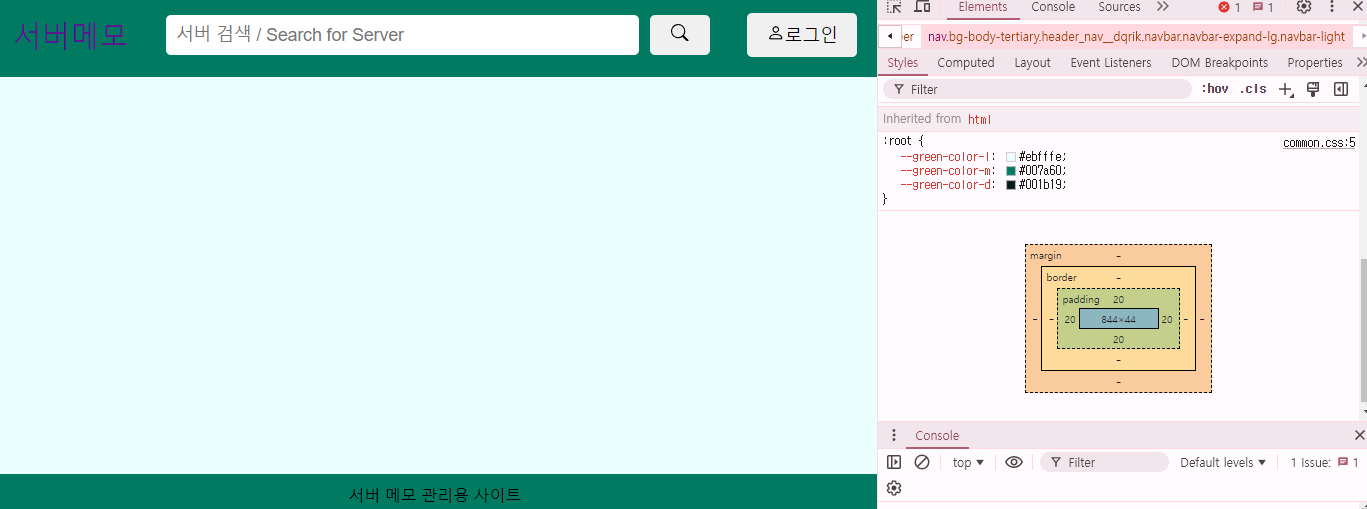
Task: Open the DevTools three-dot customize menu
Action: pyautogui.click(x=1332, y=7)
